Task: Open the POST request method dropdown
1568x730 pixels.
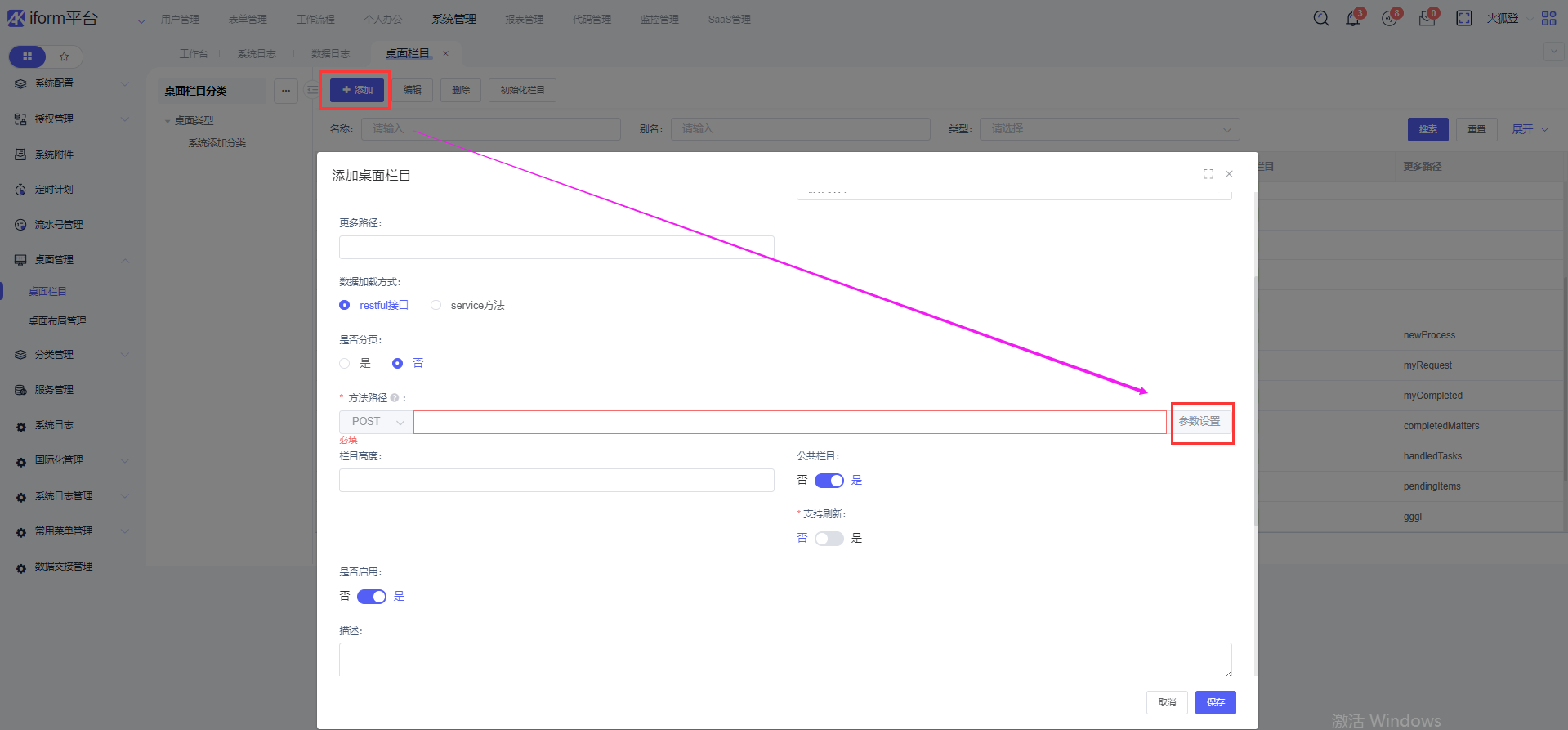Action: pos(377,422)
